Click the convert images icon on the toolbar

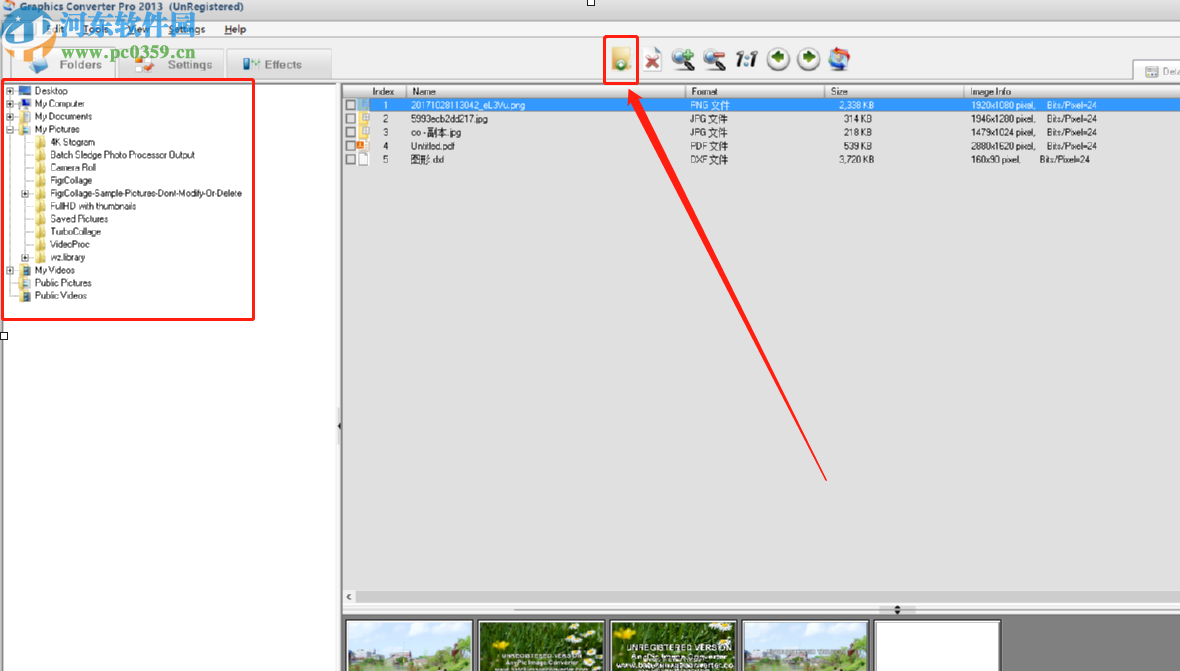click(x=839, y=59)
